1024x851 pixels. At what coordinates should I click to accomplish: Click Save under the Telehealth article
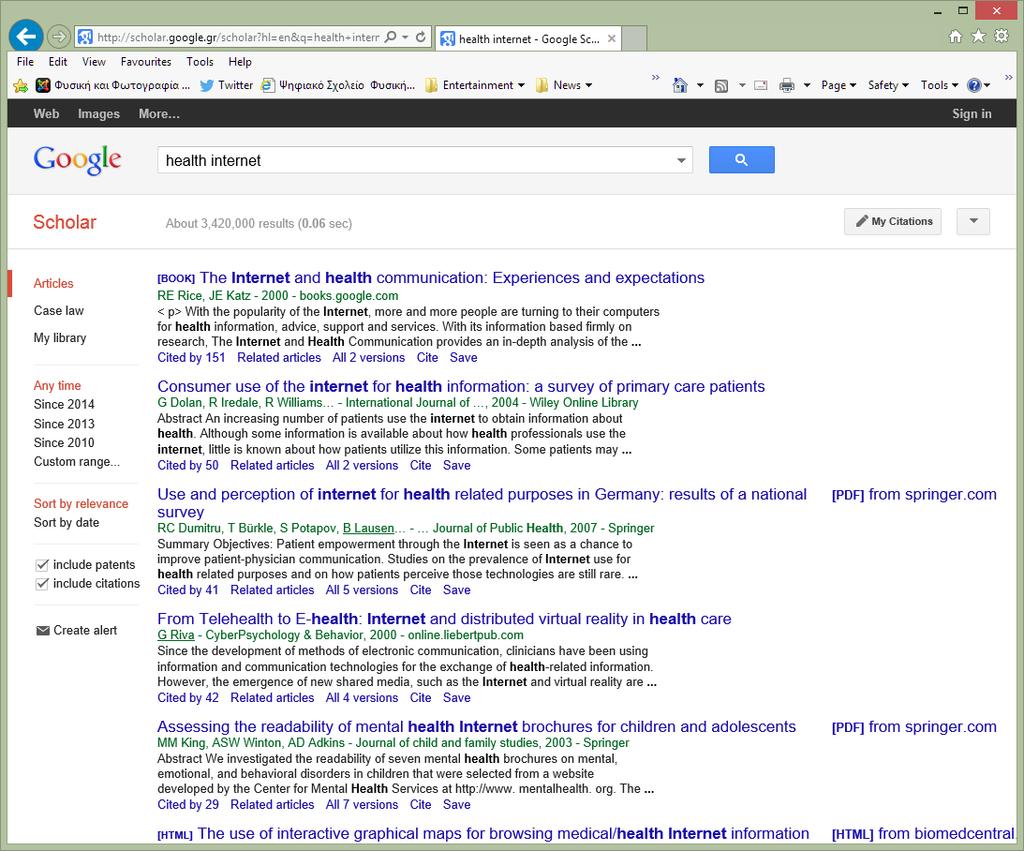point(456,698)
